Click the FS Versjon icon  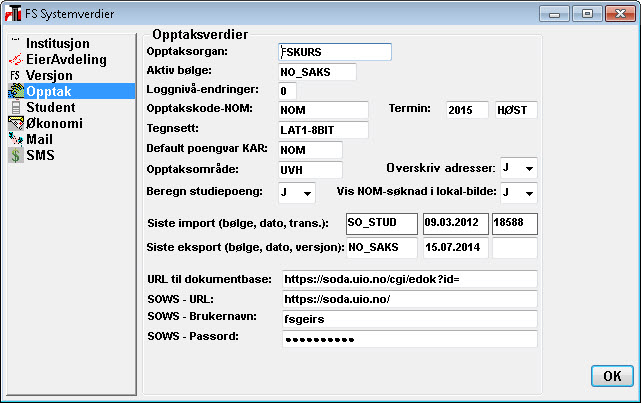point(15,76)
